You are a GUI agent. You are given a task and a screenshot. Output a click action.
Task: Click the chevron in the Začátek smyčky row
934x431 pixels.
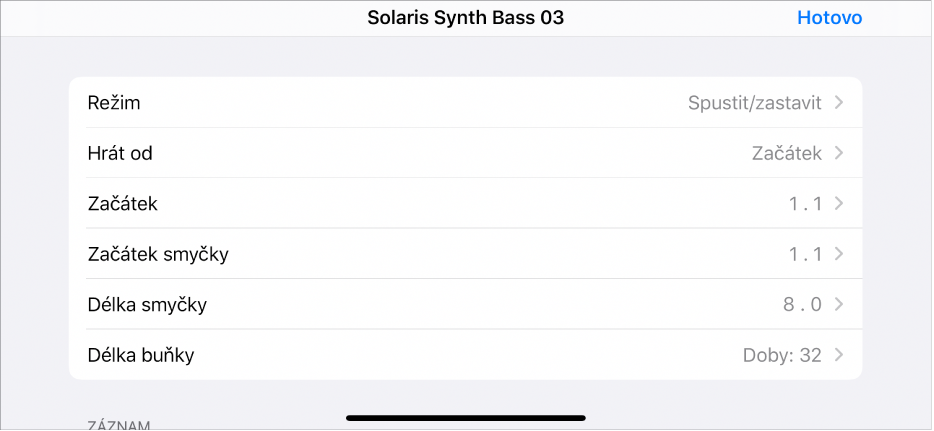[x=839, y=254]
